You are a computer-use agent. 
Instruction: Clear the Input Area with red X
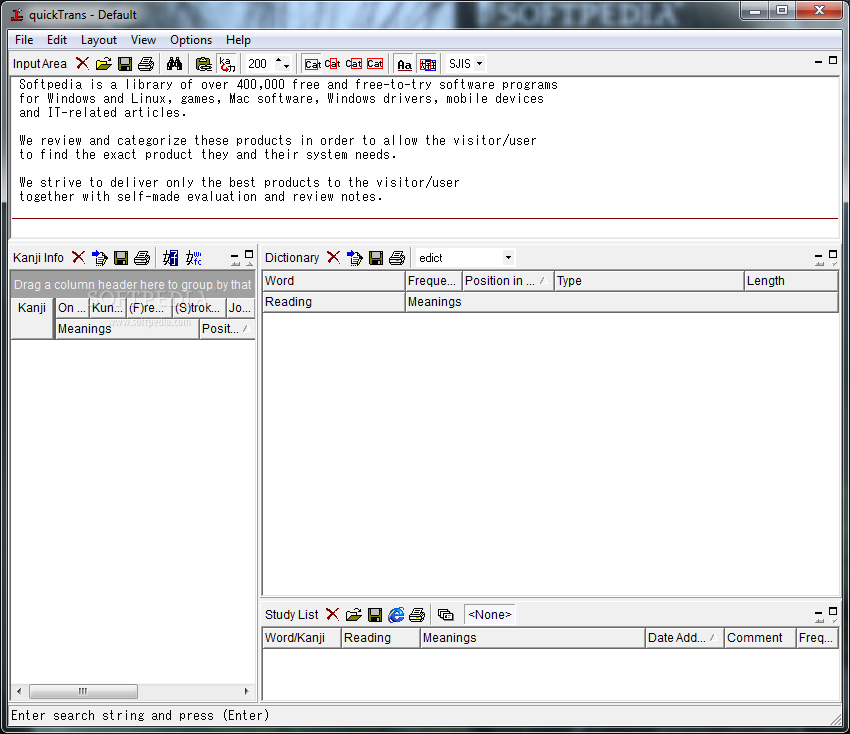(82, 63)
